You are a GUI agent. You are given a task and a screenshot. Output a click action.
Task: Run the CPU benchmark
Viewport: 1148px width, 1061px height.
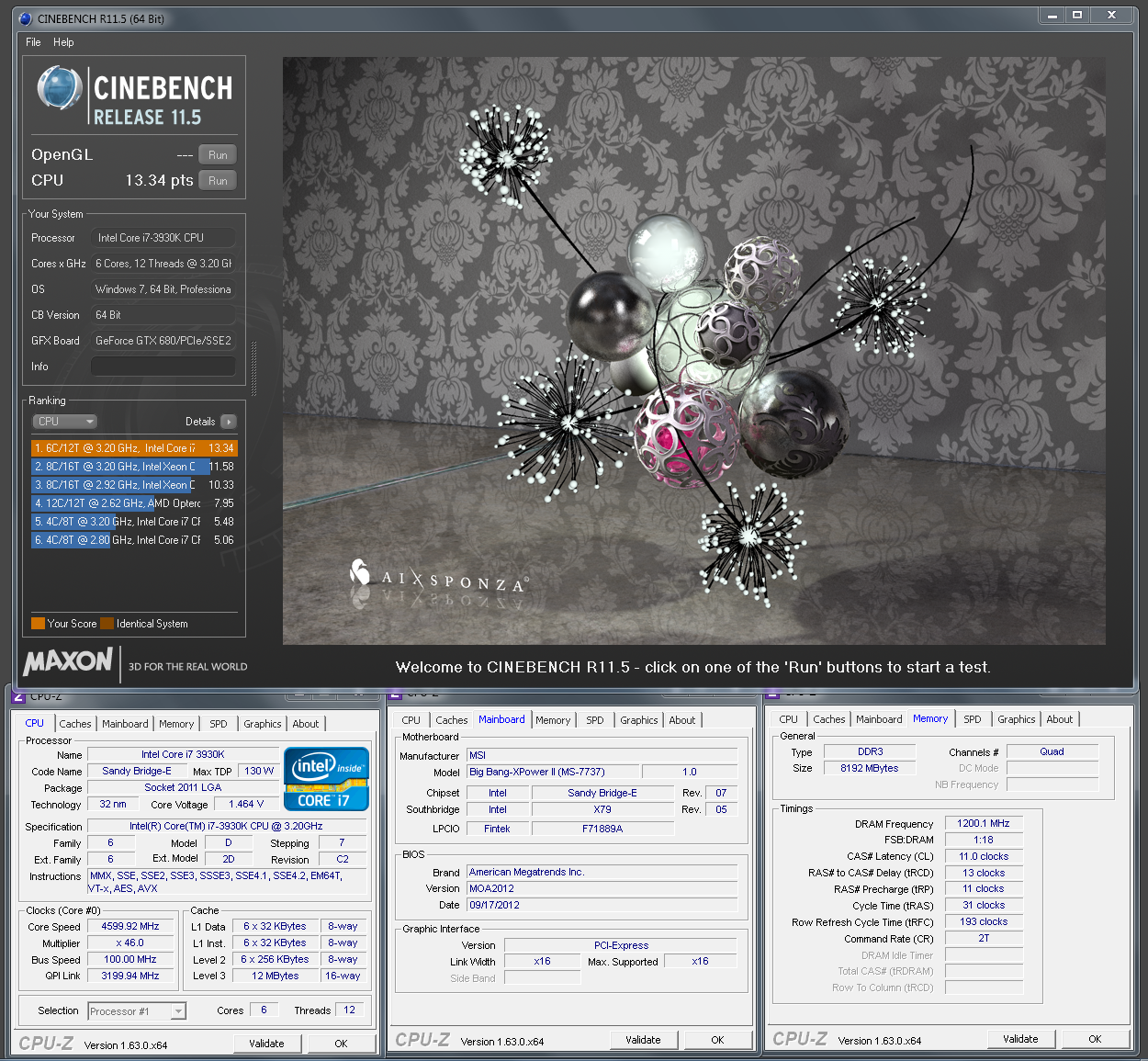tap(218, 181)
